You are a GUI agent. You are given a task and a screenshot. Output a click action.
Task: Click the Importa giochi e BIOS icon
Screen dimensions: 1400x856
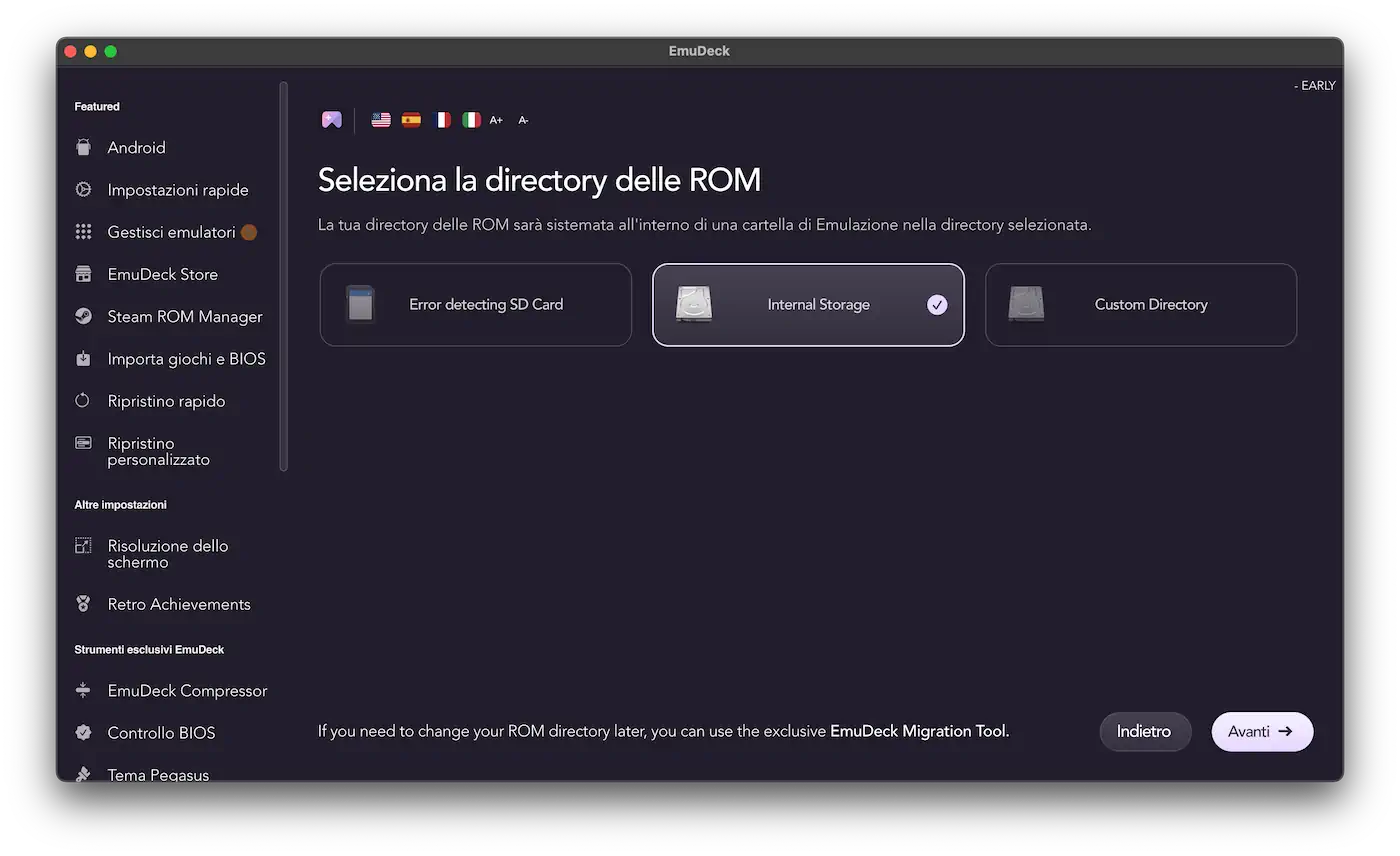pos(83,358)
